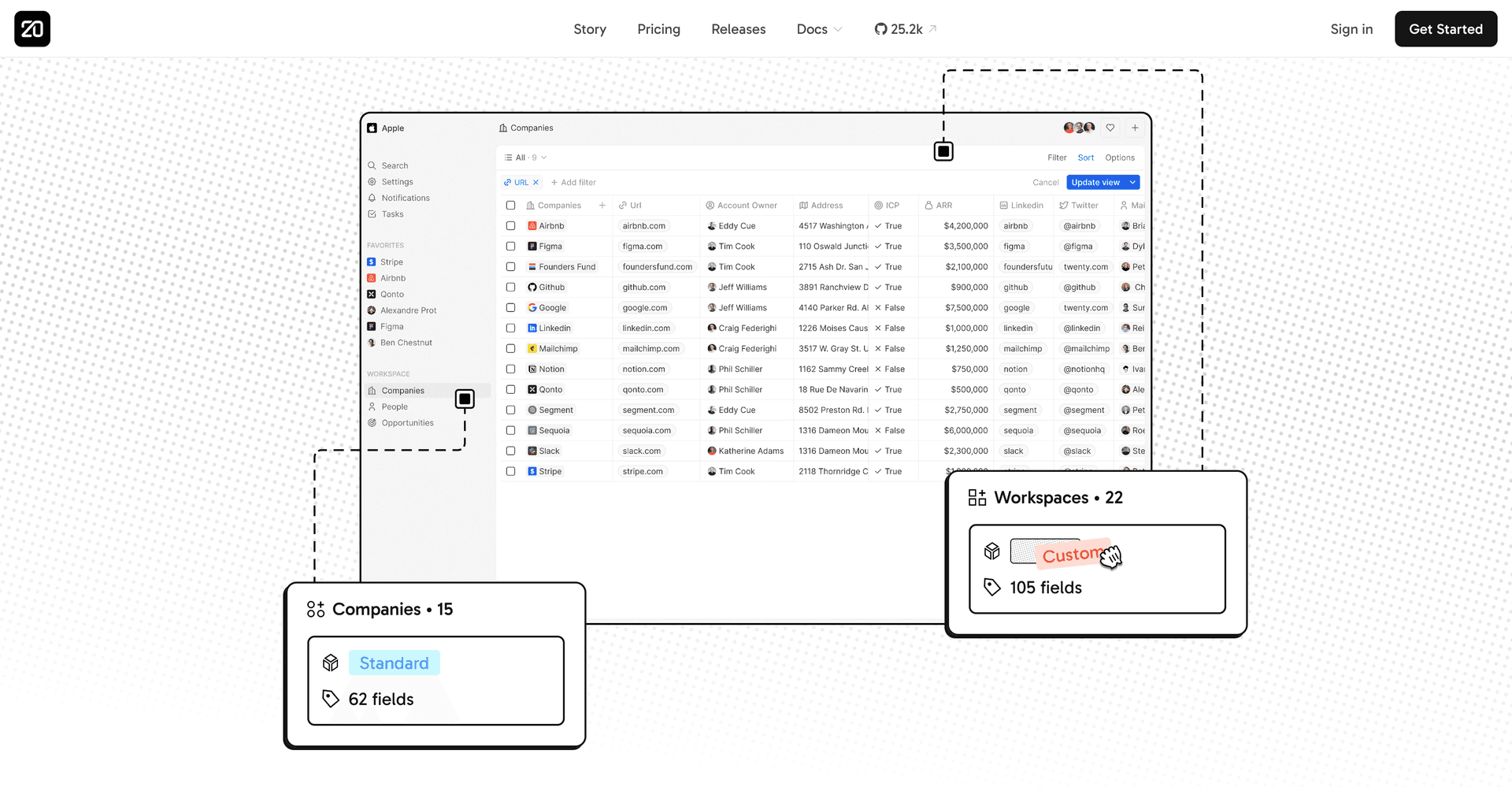The height and width of the screenshot is (787, 1512).
Task: Toggle the select-all checkbox in table header
Action: tap(510, 206)
